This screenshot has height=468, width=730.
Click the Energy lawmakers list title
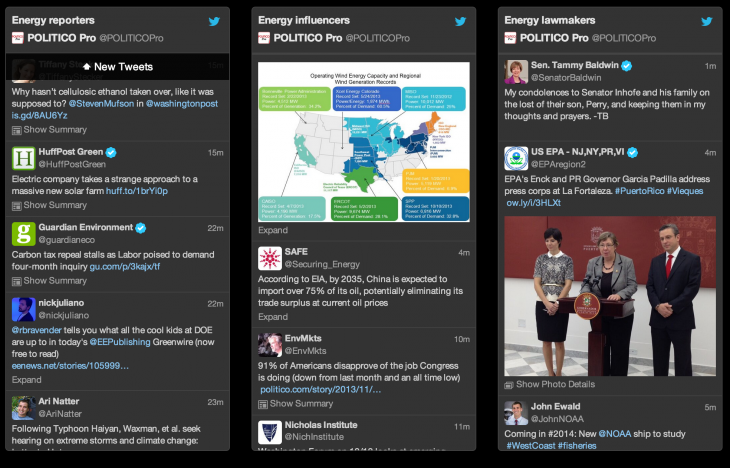click(550, 20)
